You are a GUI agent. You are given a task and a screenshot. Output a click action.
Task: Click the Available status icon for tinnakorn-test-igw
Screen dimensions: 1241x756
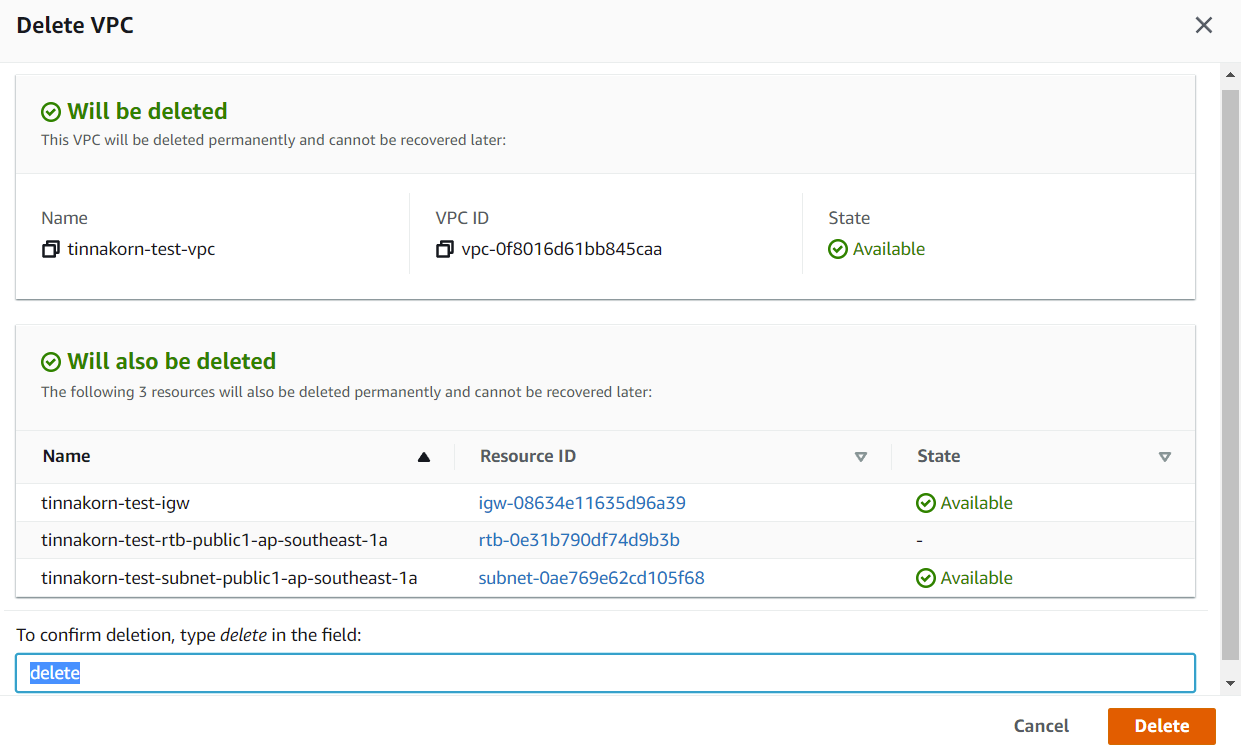(926, 502)
